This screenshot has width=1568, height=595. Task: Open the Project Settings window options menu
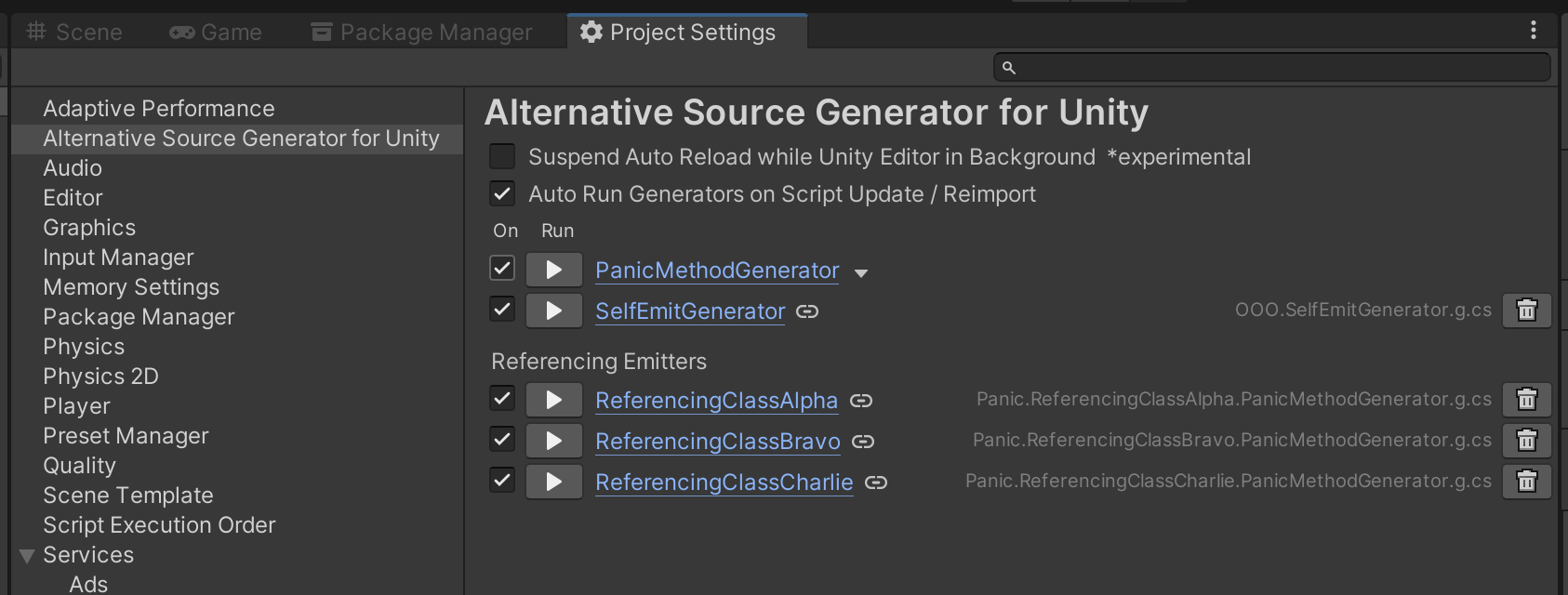click(x=1533, y=31)
